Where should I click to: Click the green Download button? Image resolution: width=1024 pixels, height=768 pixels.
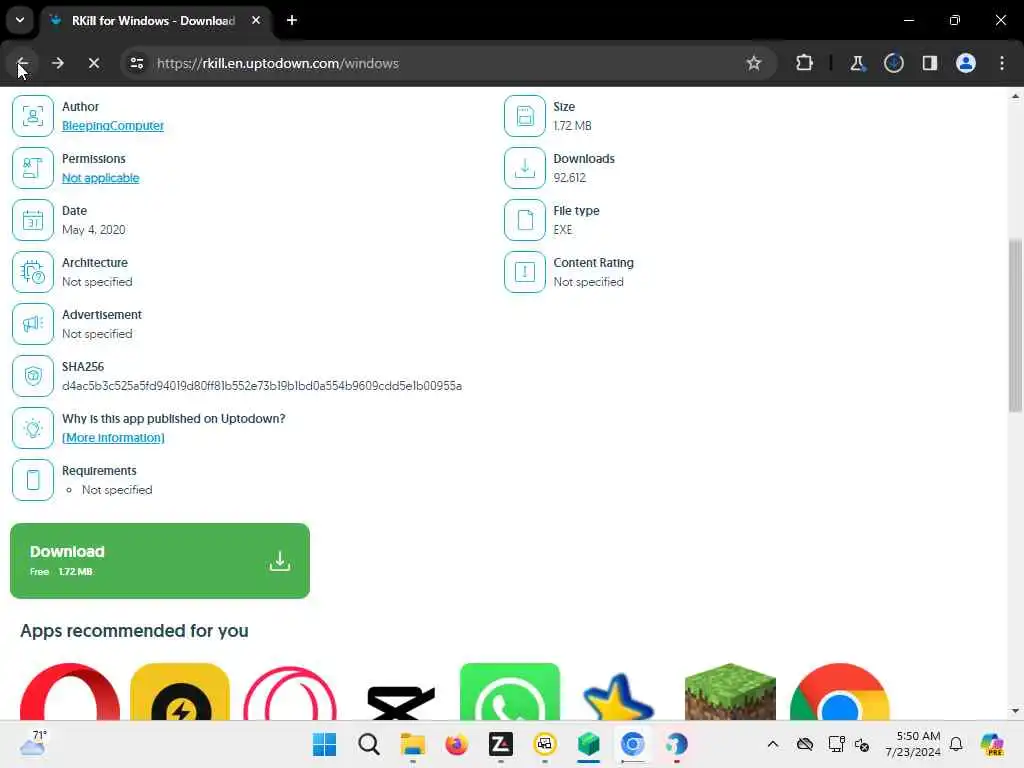click(160, 561)
